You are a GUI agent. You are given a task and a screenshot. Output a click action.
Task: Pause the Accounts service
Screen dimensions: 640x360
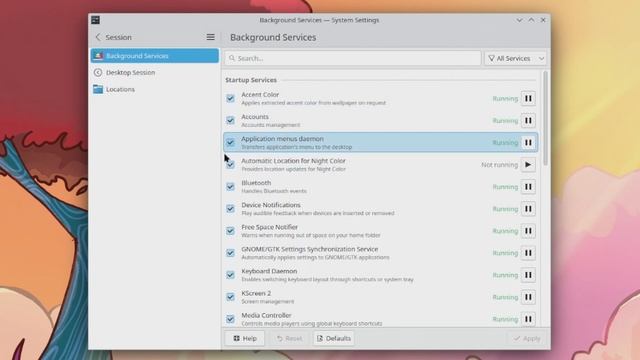click(x=528, y=120)
